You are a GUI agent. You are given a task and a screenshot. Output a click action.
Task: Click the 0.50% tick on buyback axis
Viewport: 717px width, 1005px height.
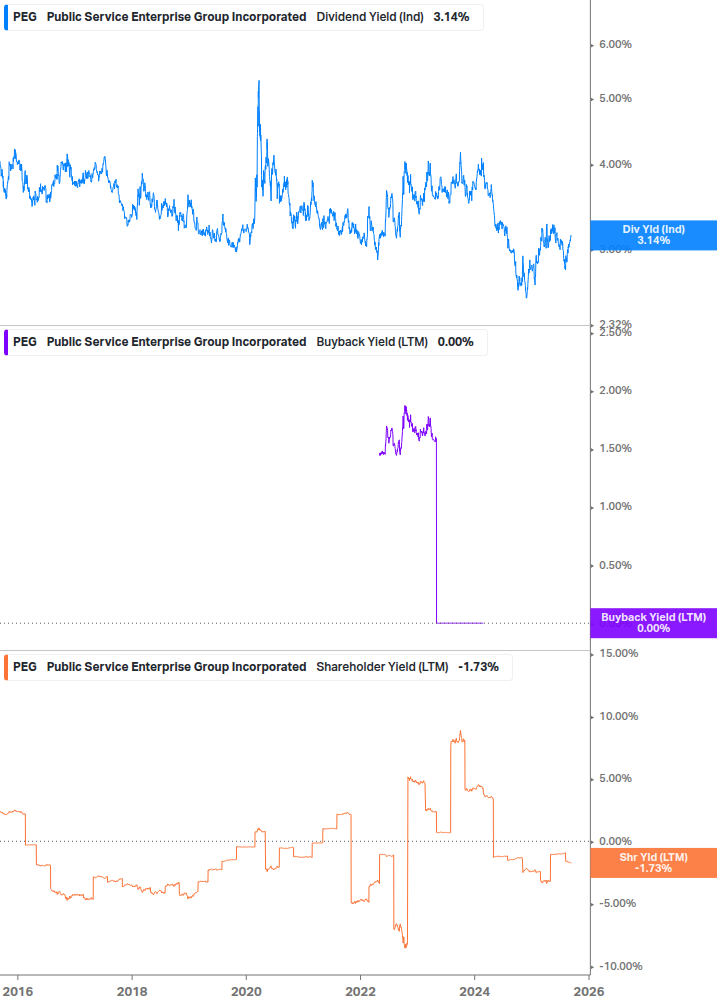coord(615,565)
